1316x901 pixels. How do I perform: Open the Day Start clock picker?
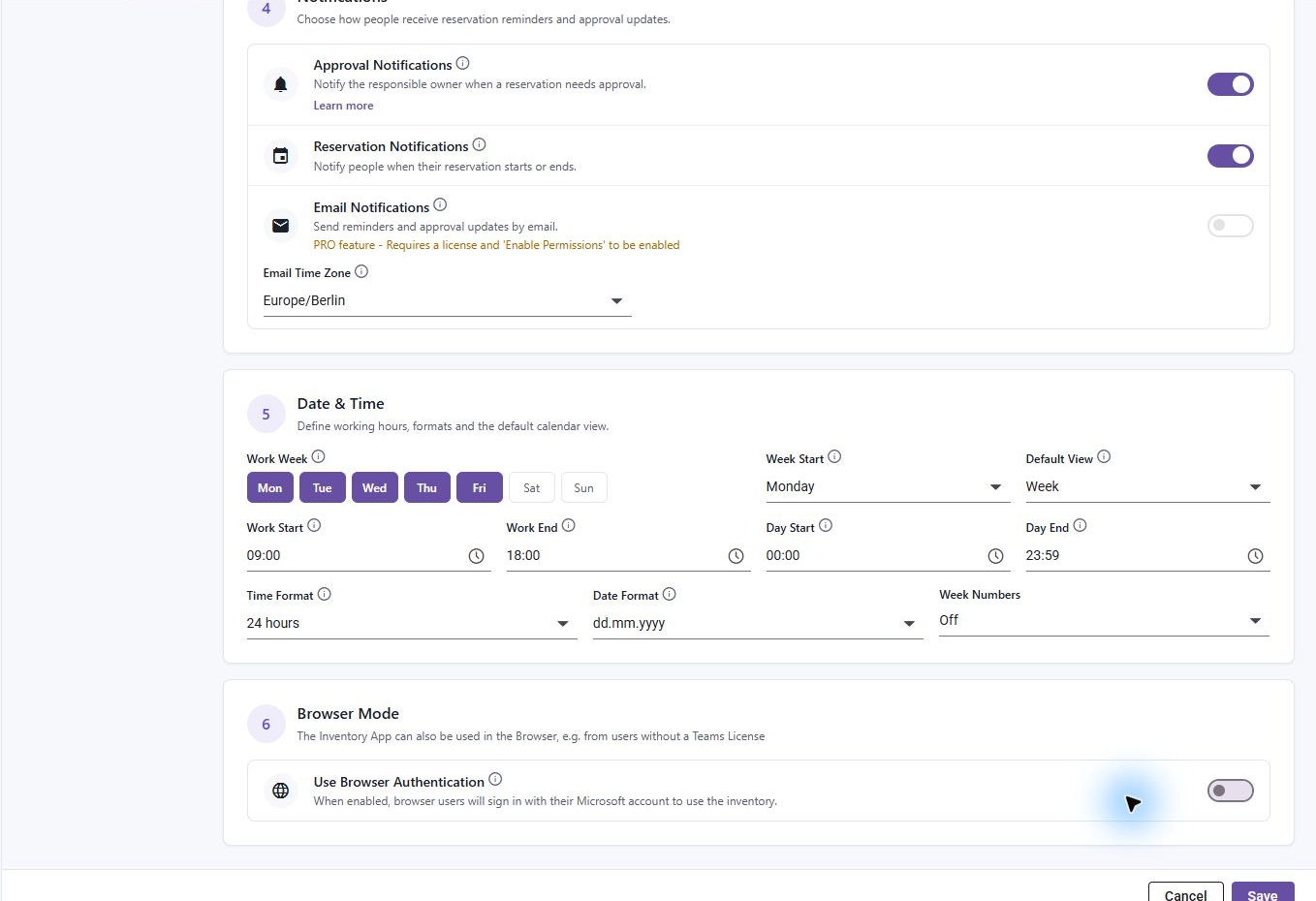pyautogui.click(x=996, y=556)
